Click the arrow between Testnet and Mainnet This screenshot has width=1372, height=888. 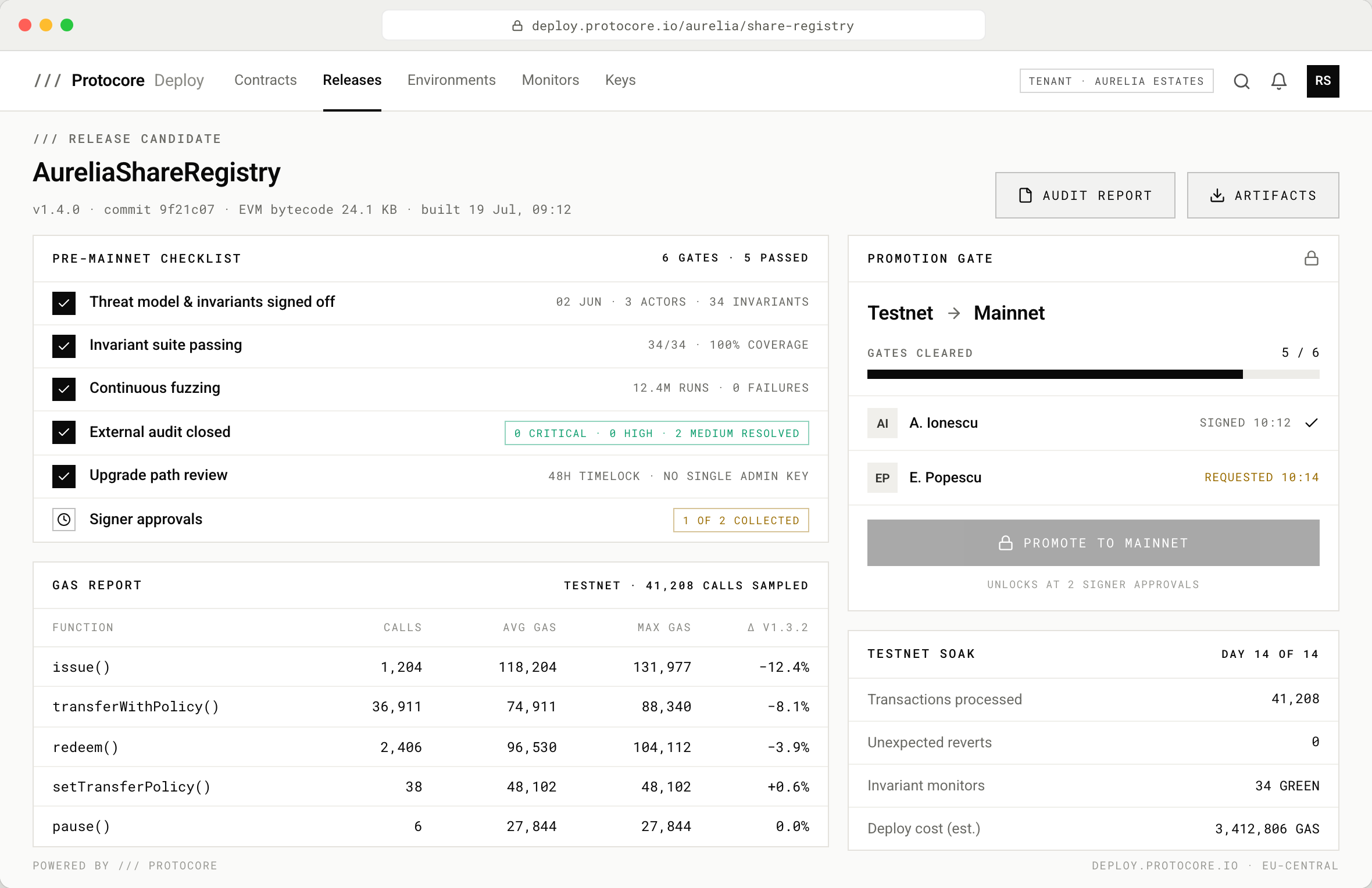(x=953, y=313)
